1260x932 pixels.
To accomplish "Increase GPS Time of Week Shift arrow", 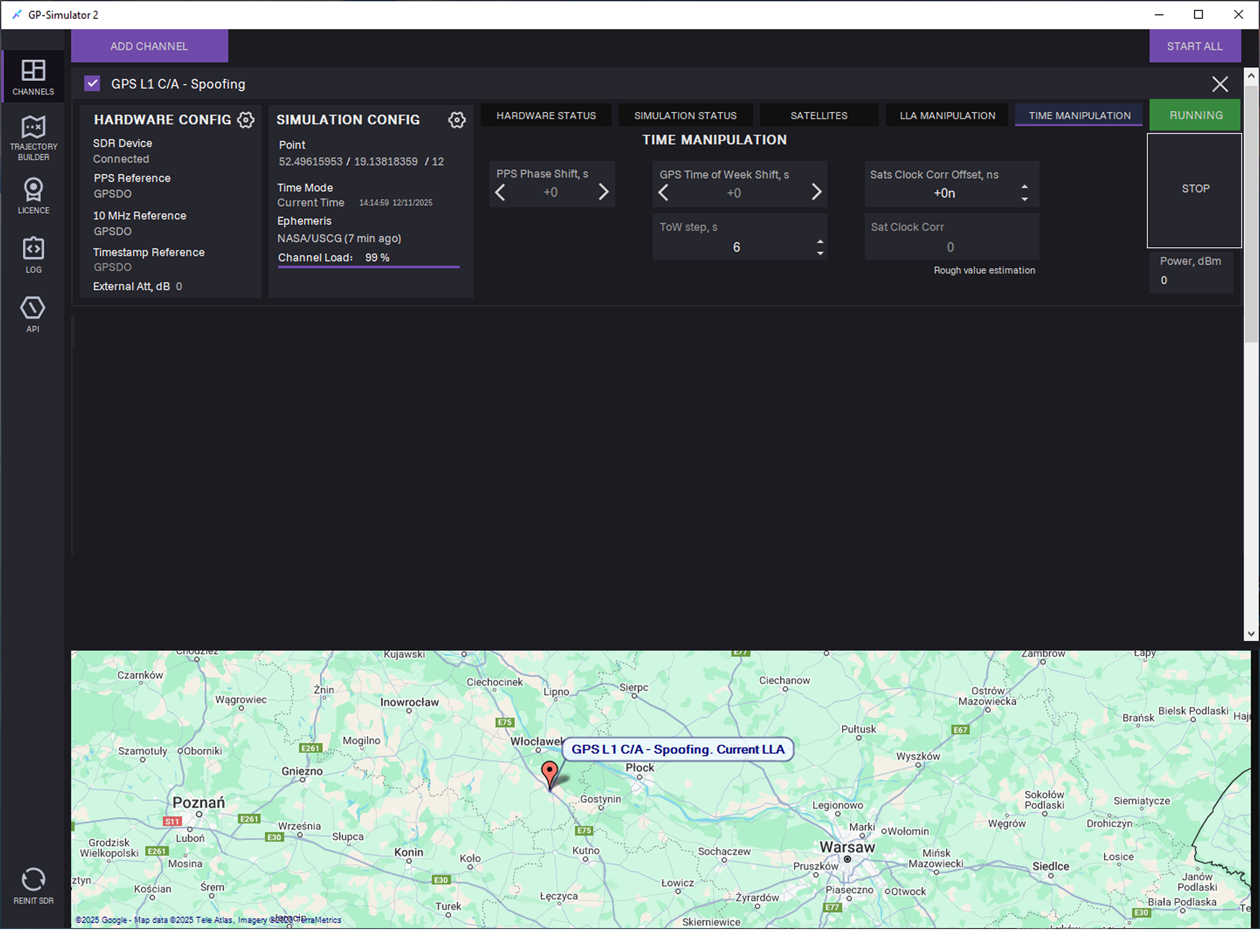I will 816,192.
